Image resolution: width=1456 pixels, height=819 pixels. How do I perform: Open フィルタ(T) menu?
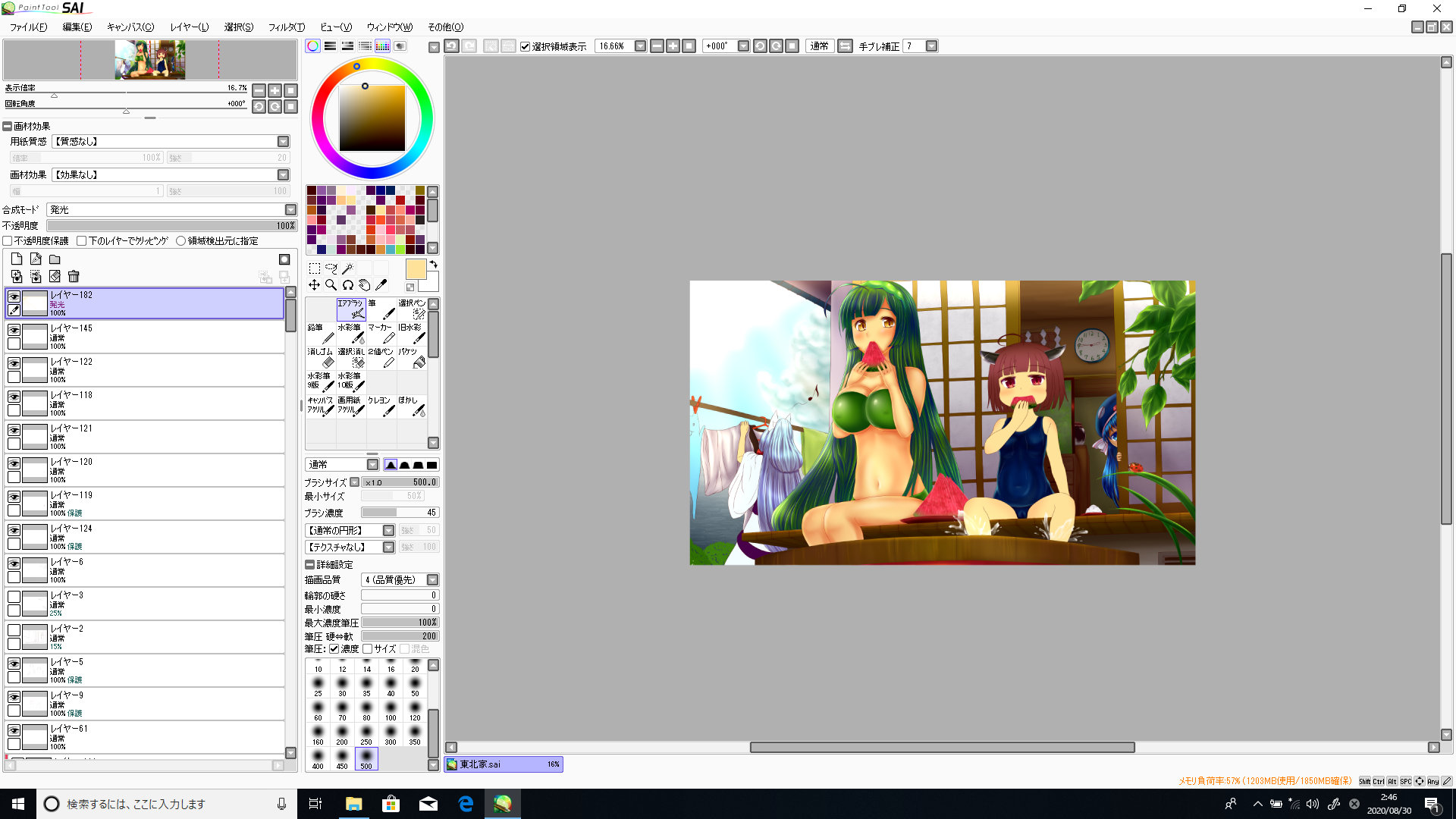[287, 27]
